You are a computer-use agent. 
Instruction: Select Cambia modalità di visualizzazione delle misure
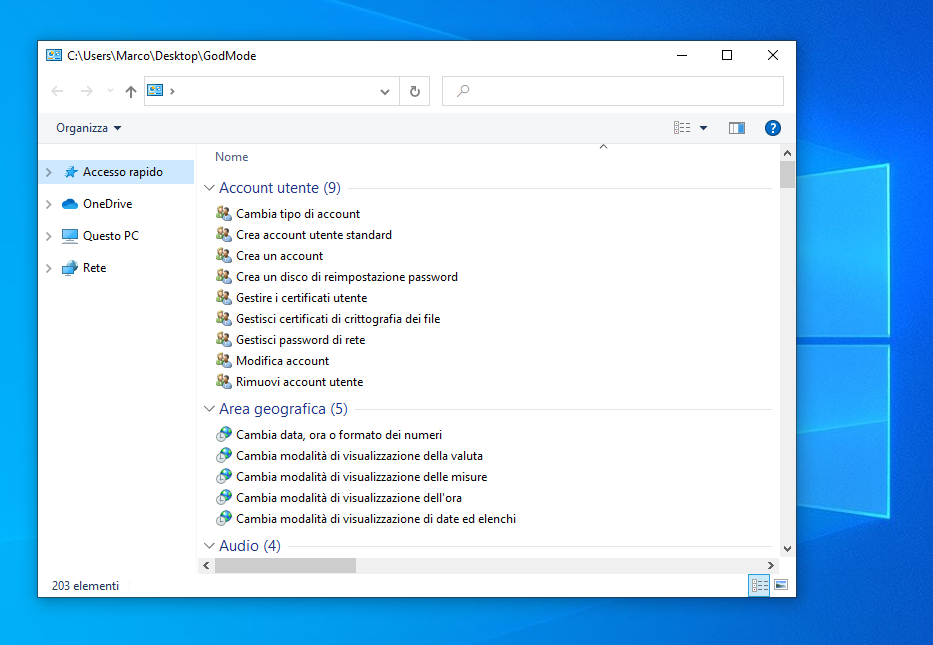(x=362, y=477)
